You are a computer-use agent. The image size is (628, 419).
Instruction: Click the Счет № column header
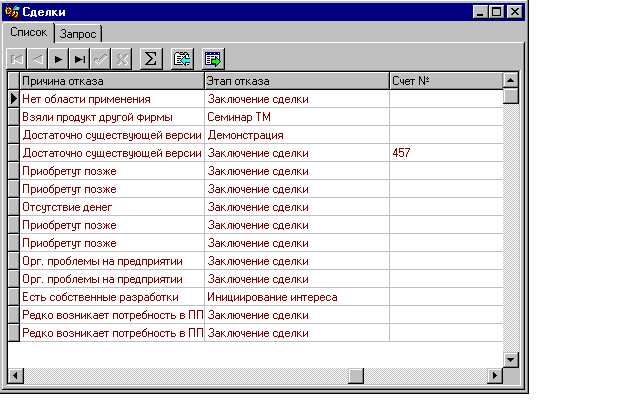[446, 81]
